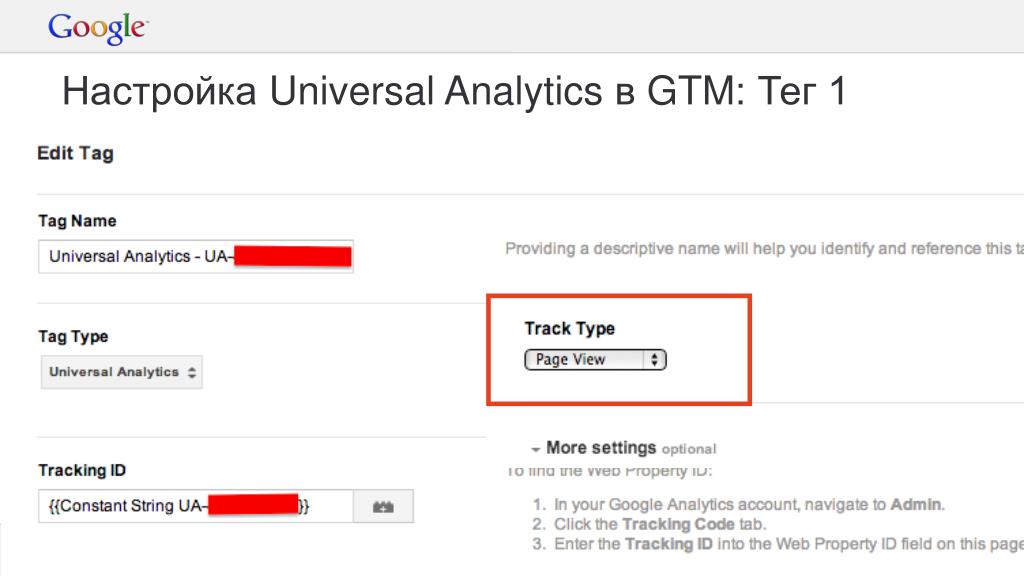Click into the Tracking ID input field

click(196, 506)
